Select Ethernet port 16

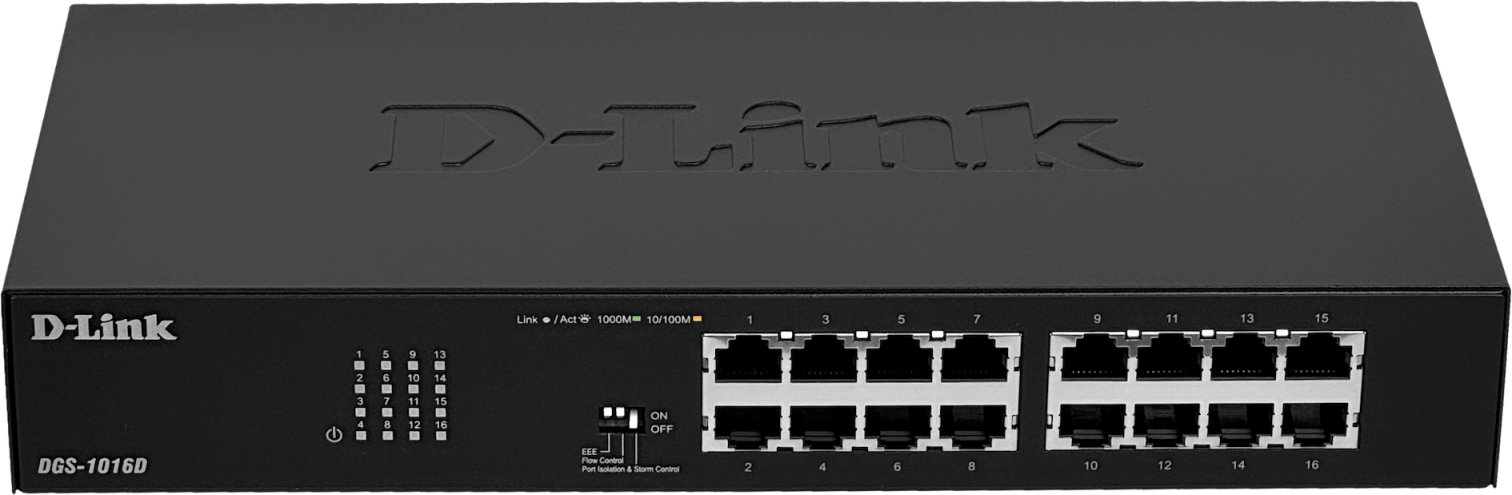1315,427
